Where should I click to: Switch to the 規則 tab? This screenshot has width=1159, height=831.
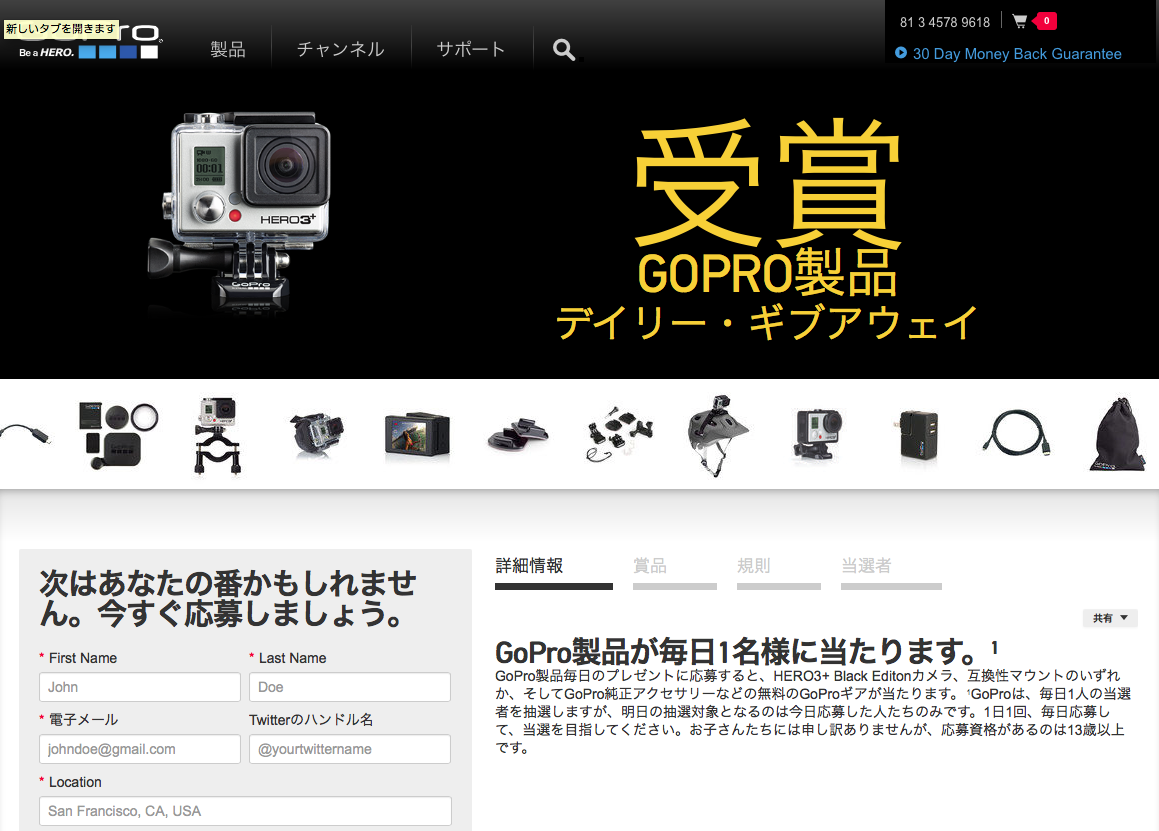pyautogui.click(x=779, y=571)
